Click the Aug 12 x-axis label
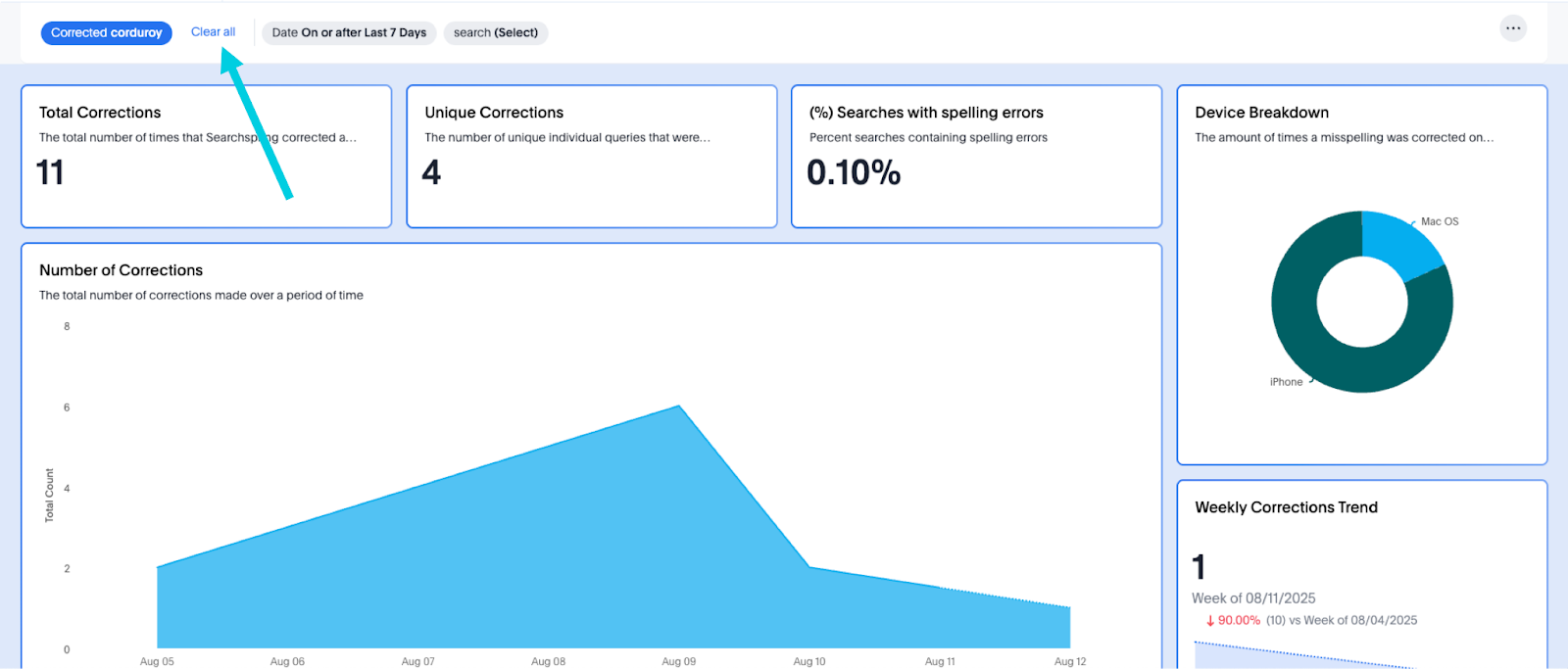Viewport: 1568px width, 669px height. (x=1069, y=661)
